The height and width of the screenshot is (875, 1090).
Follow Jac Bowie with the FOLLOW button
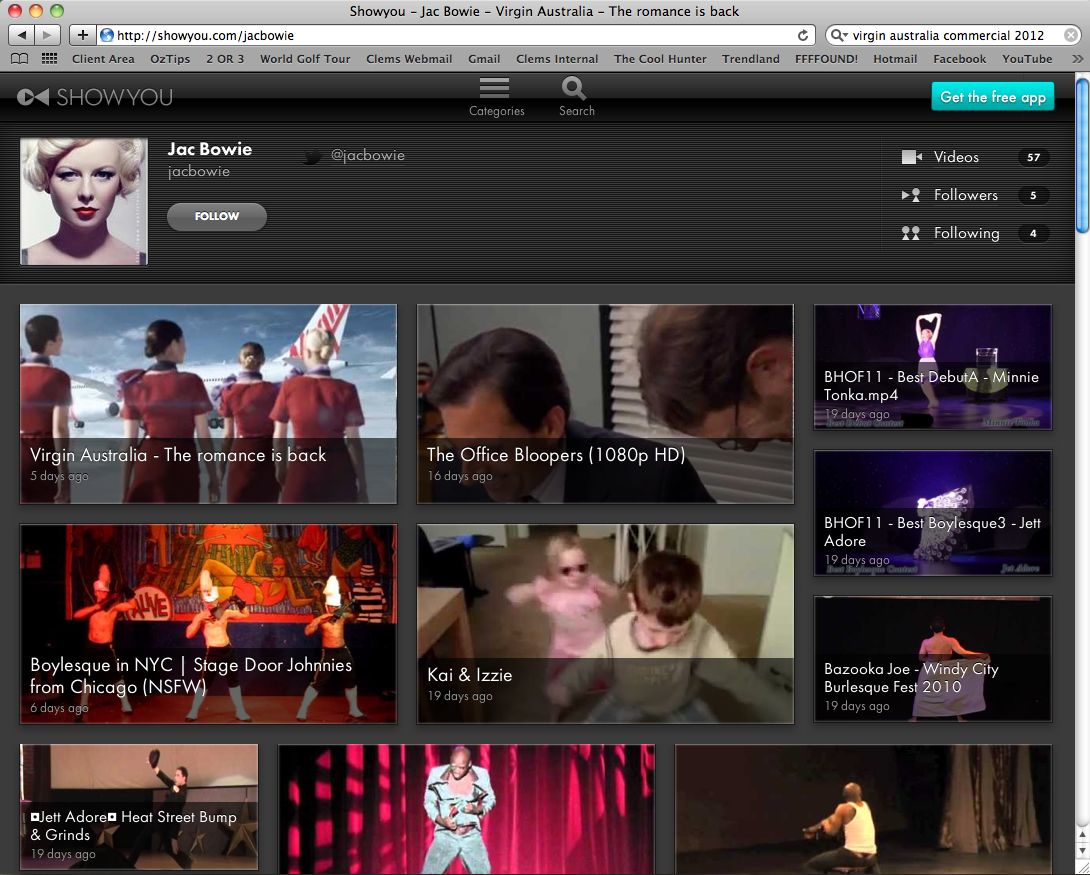[x=217, y=216]
